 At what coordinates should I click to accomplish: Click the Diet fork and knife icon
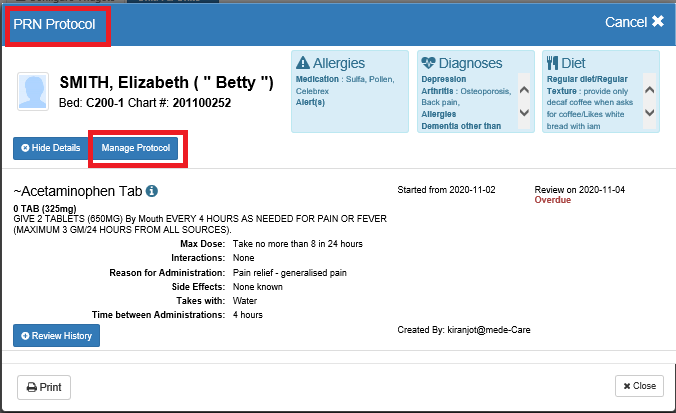point(552,62)
